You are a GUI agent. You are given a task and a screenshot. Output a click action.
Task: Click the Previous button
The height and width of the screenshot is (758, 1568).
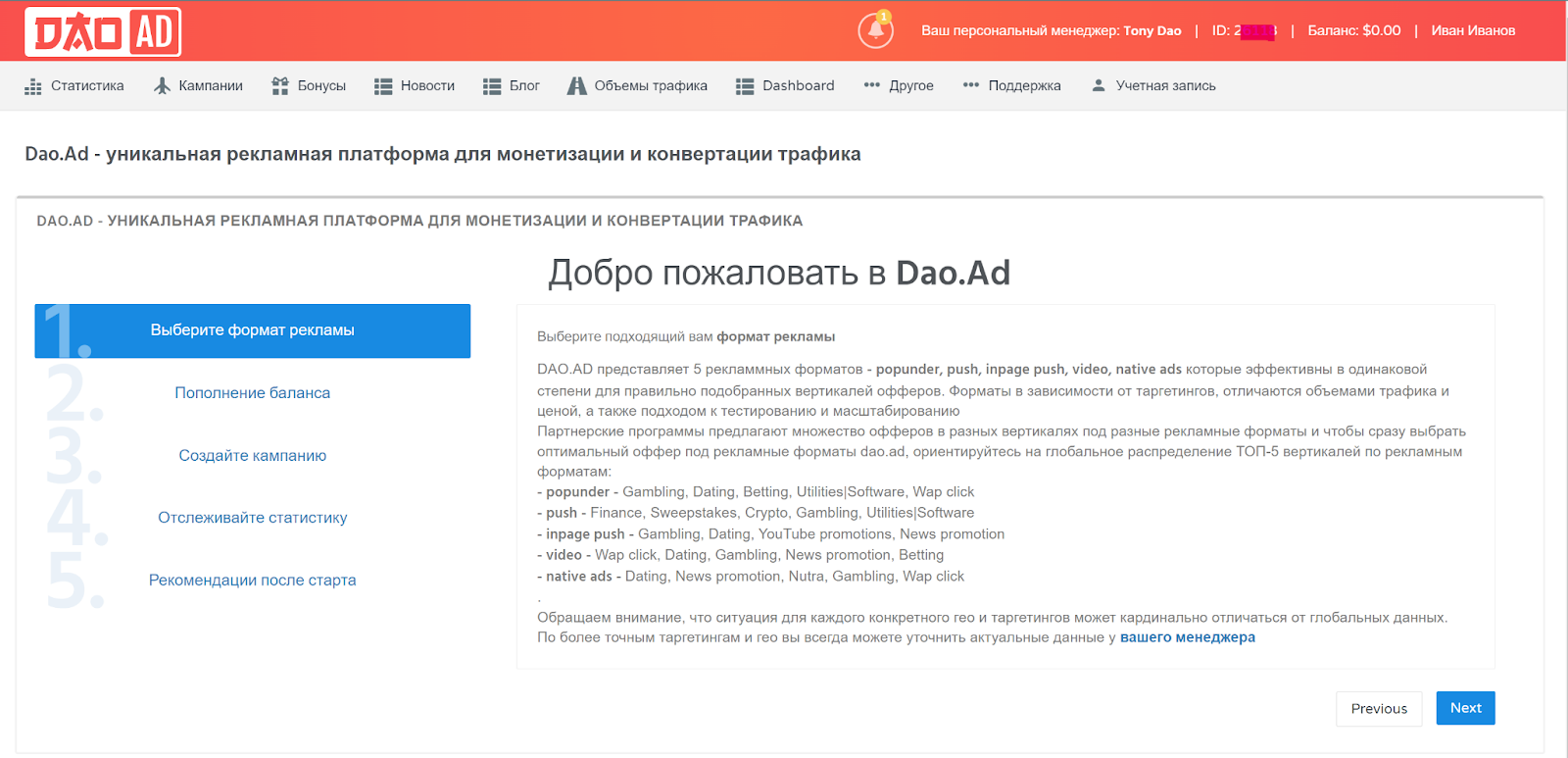[1379, 708]
